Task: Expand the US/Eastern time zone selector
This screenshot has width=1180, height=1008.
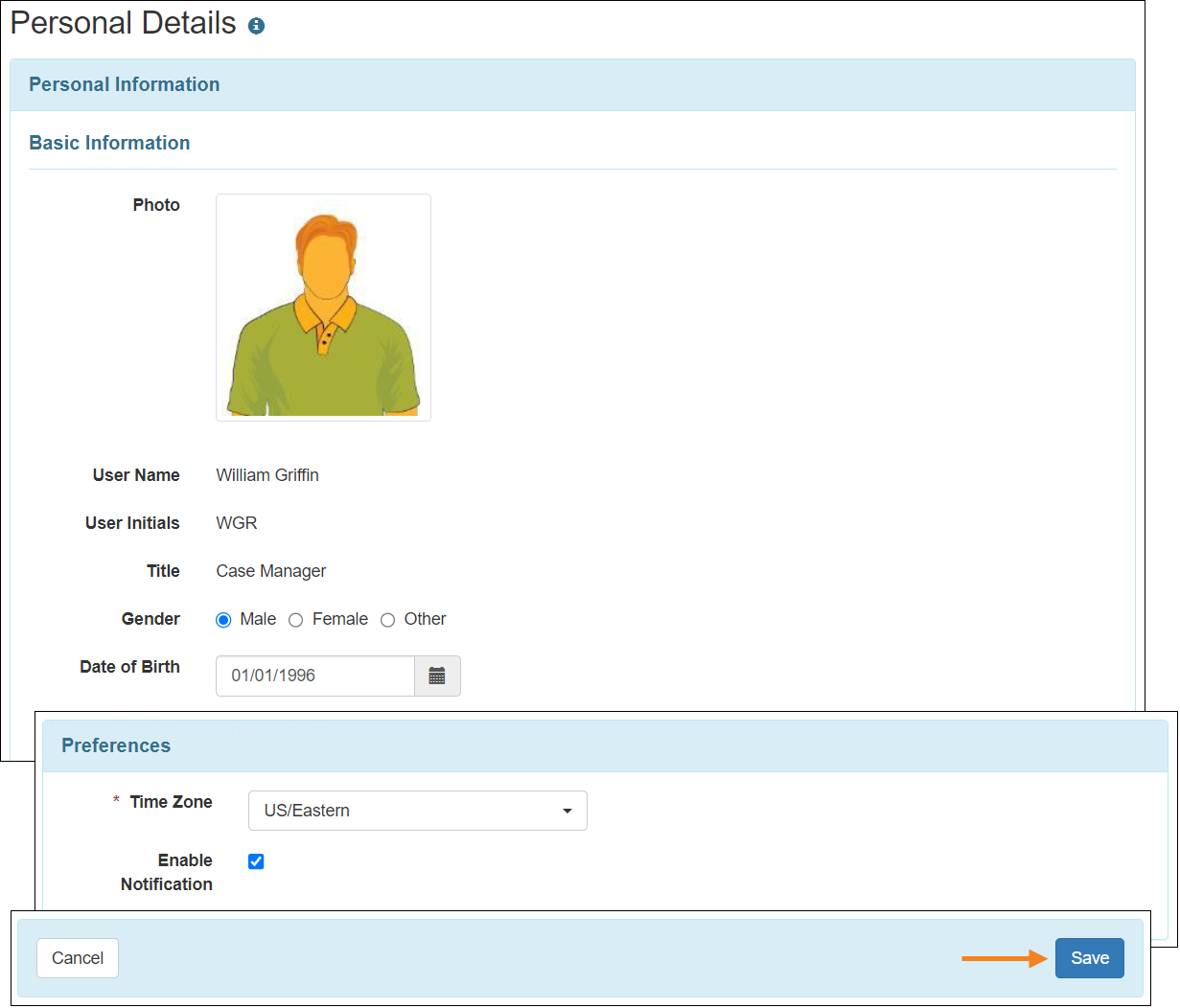Action: (x=417, y=810)
